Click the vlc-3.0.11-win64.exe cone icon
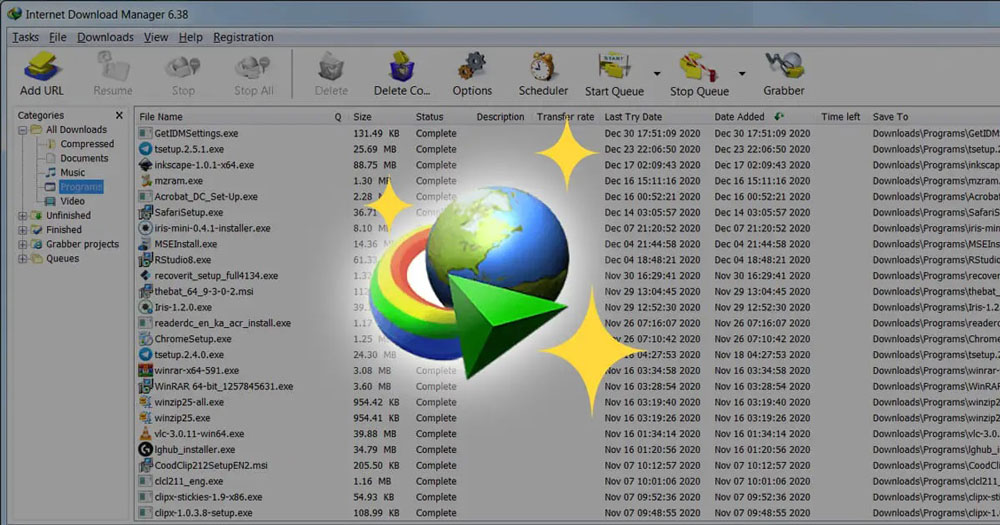 pos(145,434)
